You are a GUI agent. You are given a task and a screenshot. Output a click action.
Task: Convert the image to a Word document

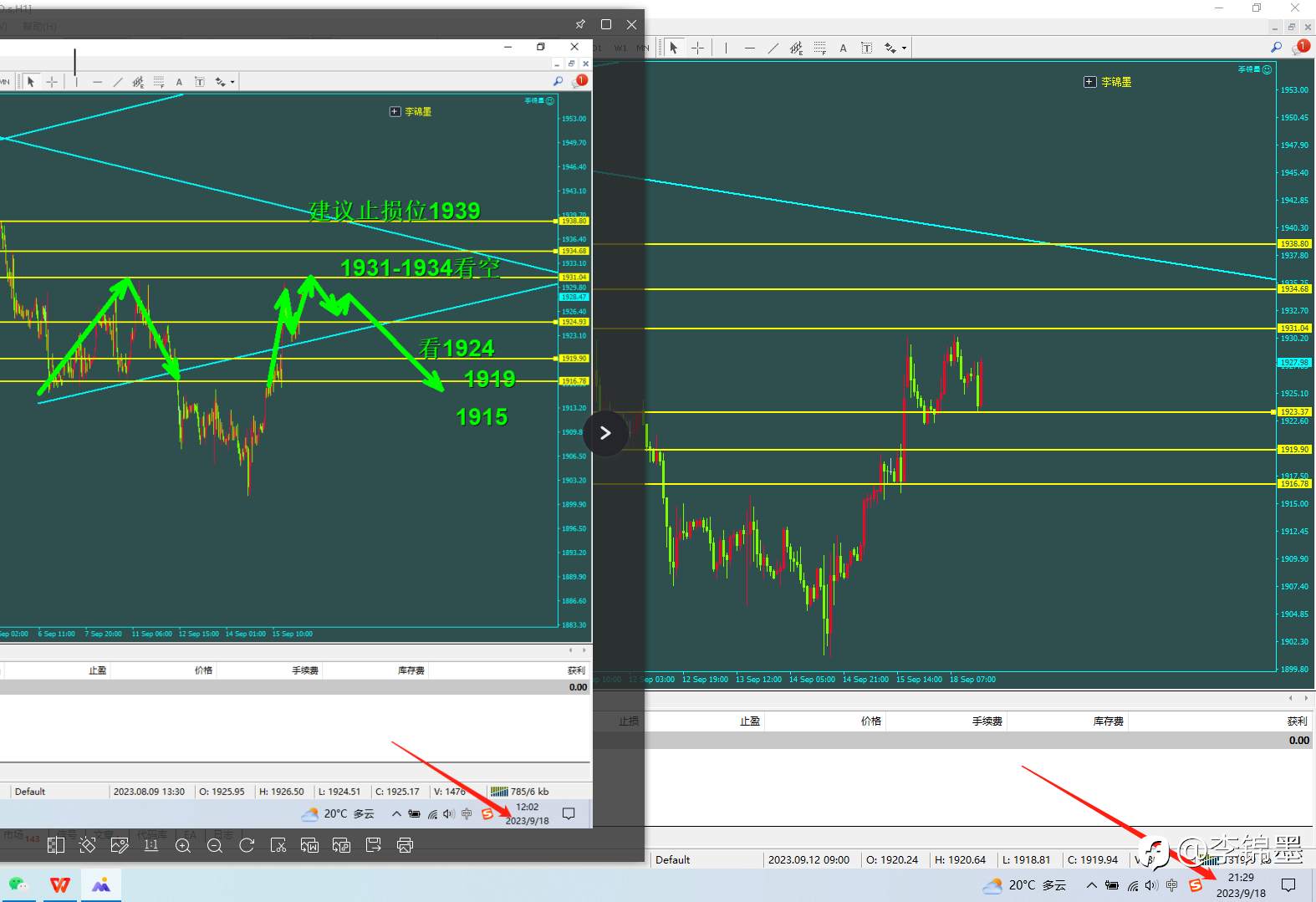click(x=310, y=845)
